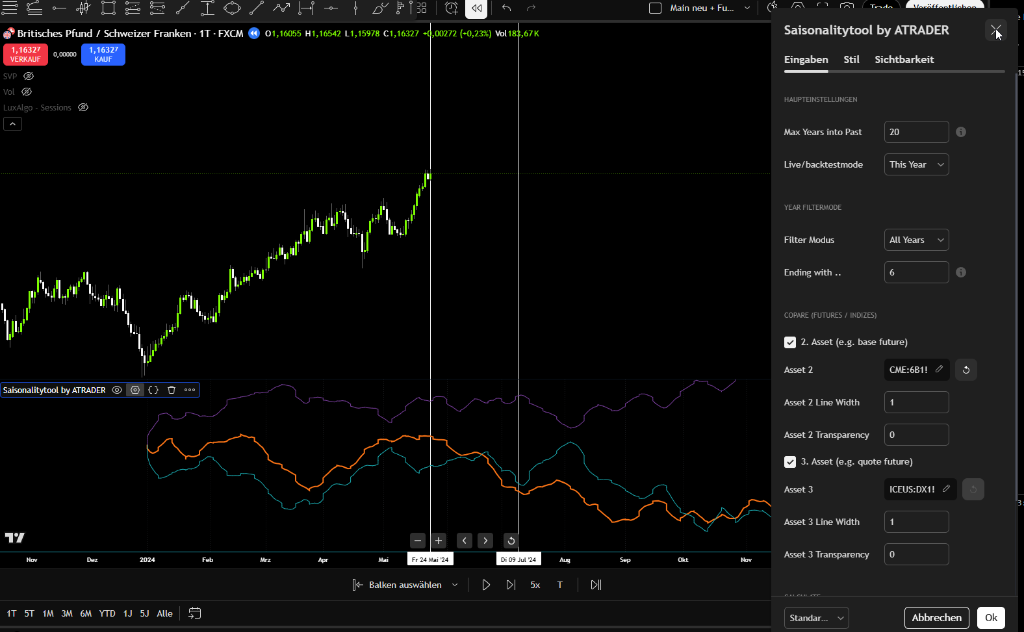
Task: Uncheck the 3. Asset checkbox
Action: coord(790,462)
